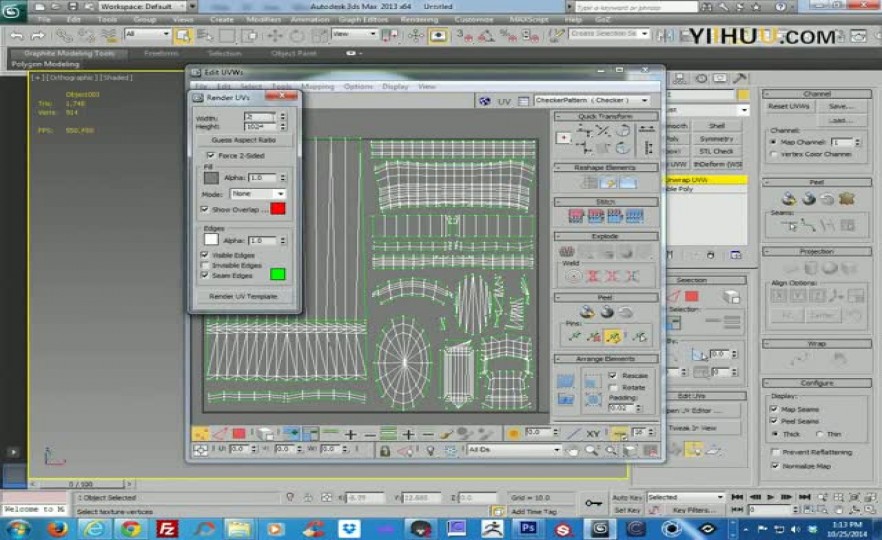Open the fill Mode dropdown
Screen dimensions: 882x540
(258, 194)
